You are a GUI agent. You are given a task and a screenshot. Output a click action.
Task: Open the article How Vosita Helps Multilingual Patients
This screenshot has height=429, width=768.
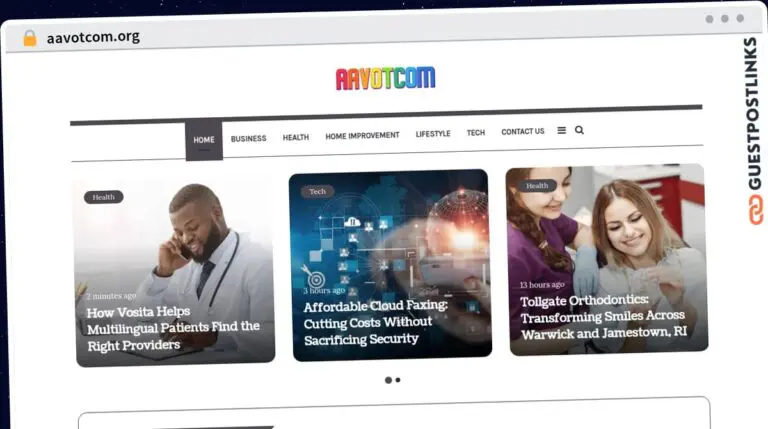(x=173, y=328)
